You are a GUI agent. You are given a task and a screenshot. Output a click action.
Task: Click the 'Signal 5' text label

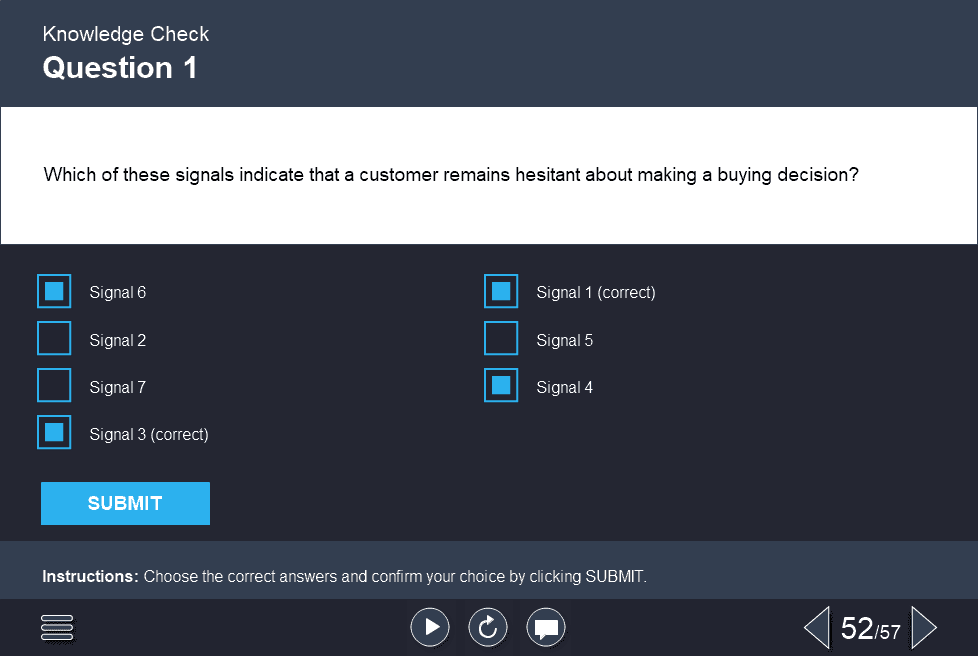click(564, 340)
